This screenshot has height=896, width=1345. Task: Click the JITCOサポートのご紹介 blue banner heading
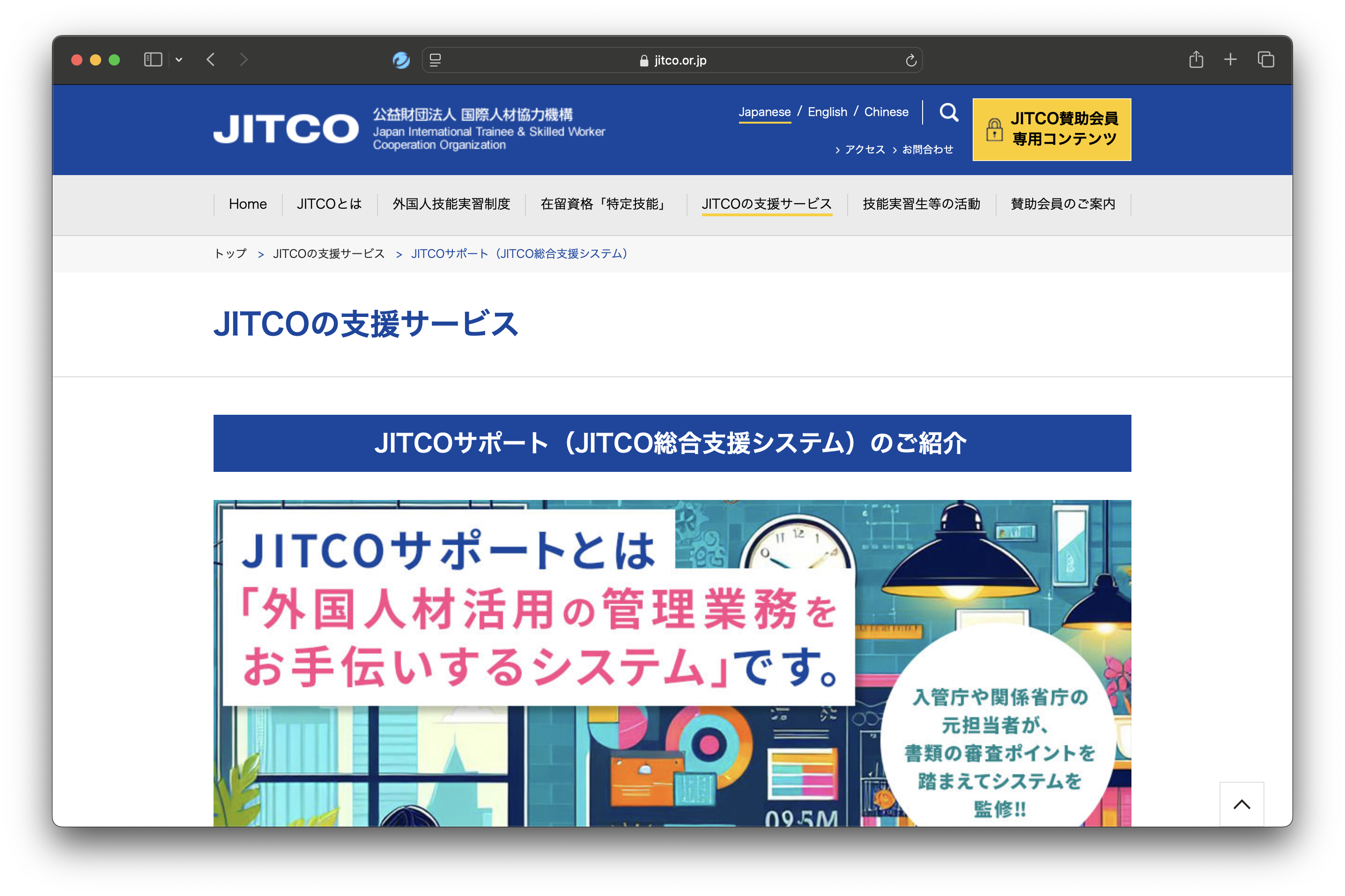pyautogui.click(x=672, y=443)
